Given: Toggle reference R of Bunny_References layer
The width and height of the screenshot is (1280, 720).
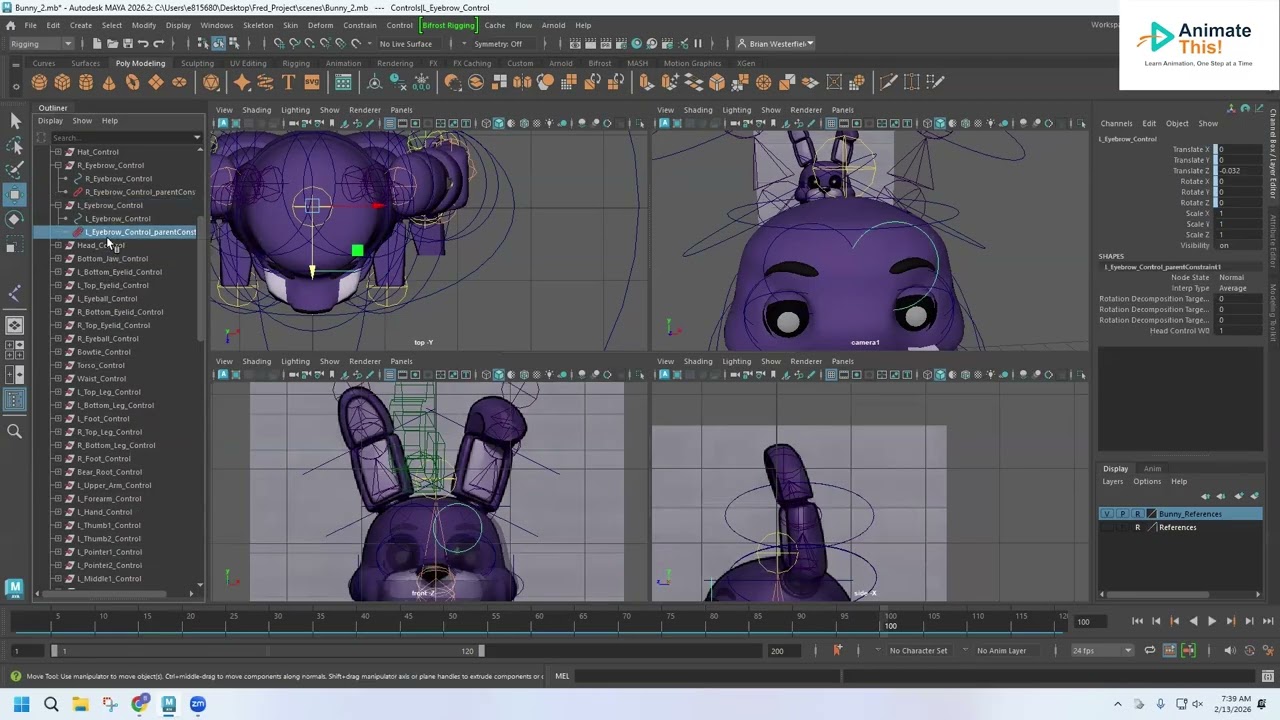Looking at the screenshot, I should coord(1137,514).
